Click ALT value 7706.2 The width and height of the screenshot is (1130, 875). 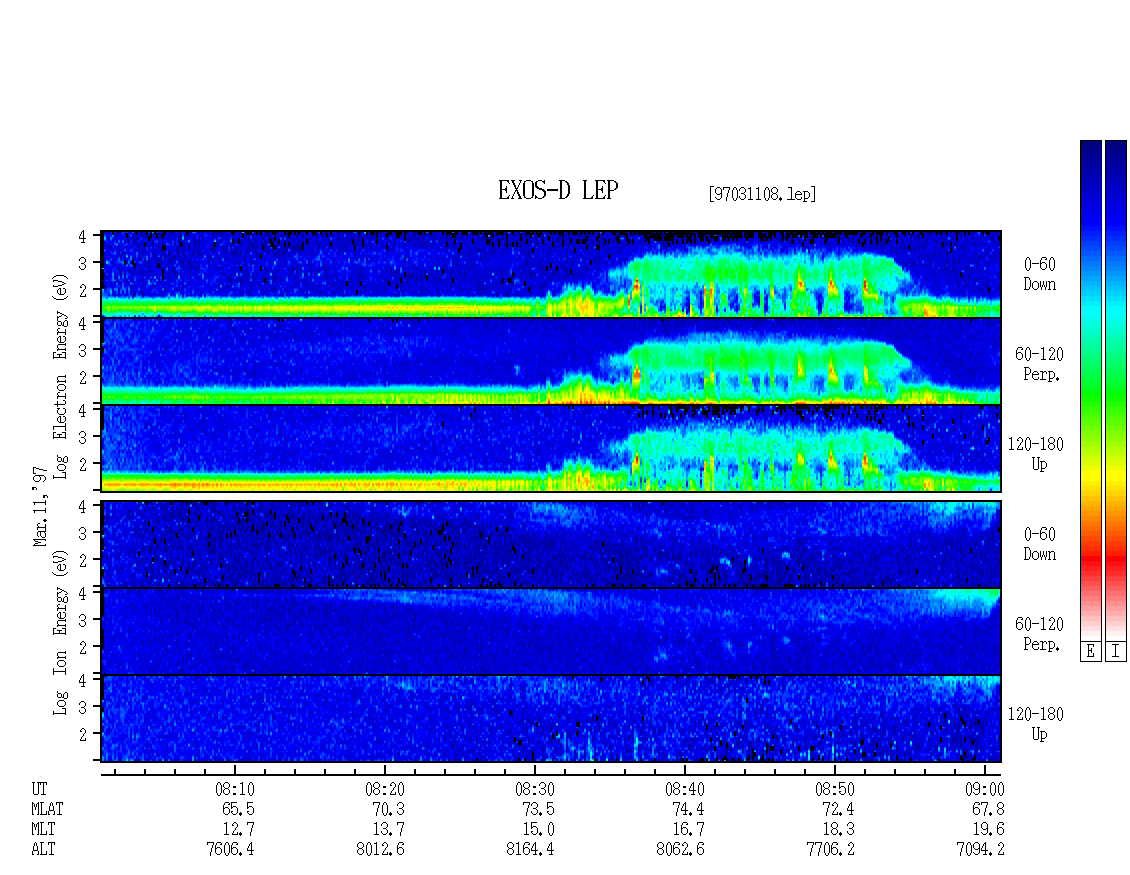point(829,850)
